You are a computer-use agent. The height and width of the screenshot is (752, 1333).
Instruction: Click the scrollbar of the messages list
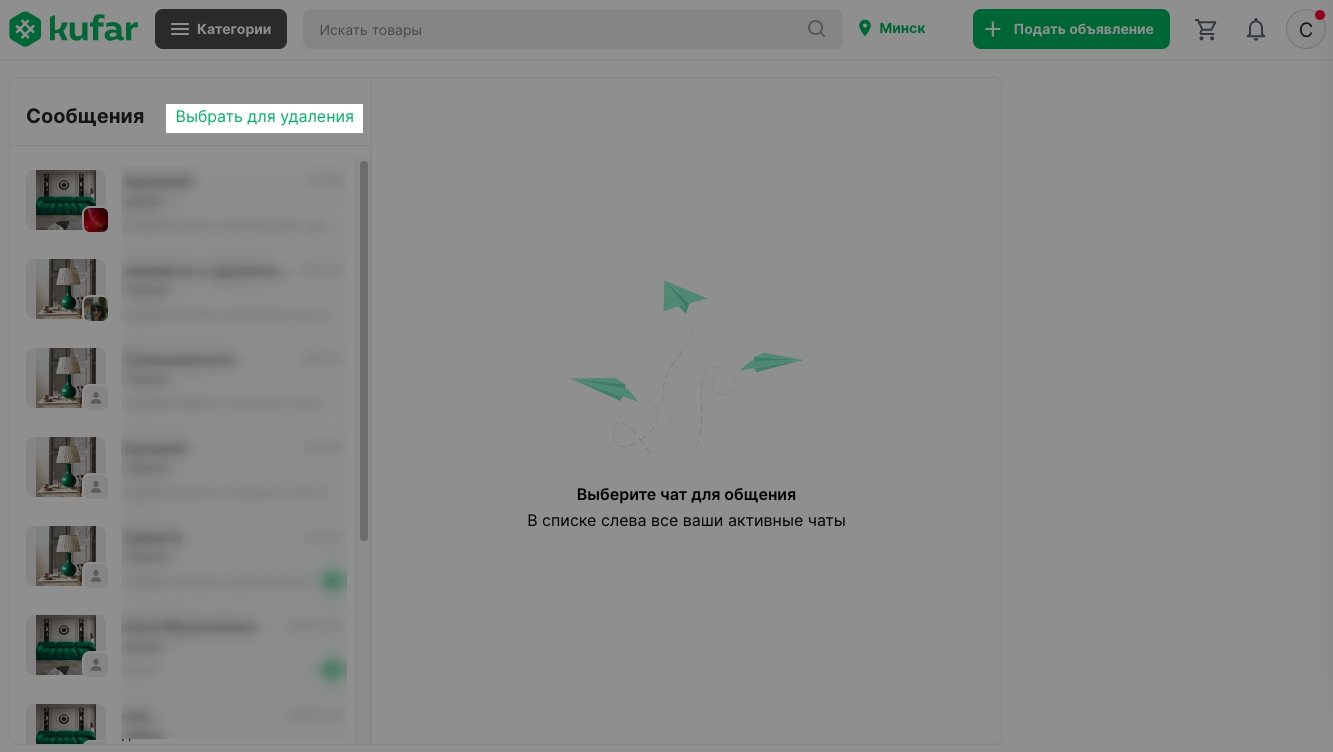point(364,350)
